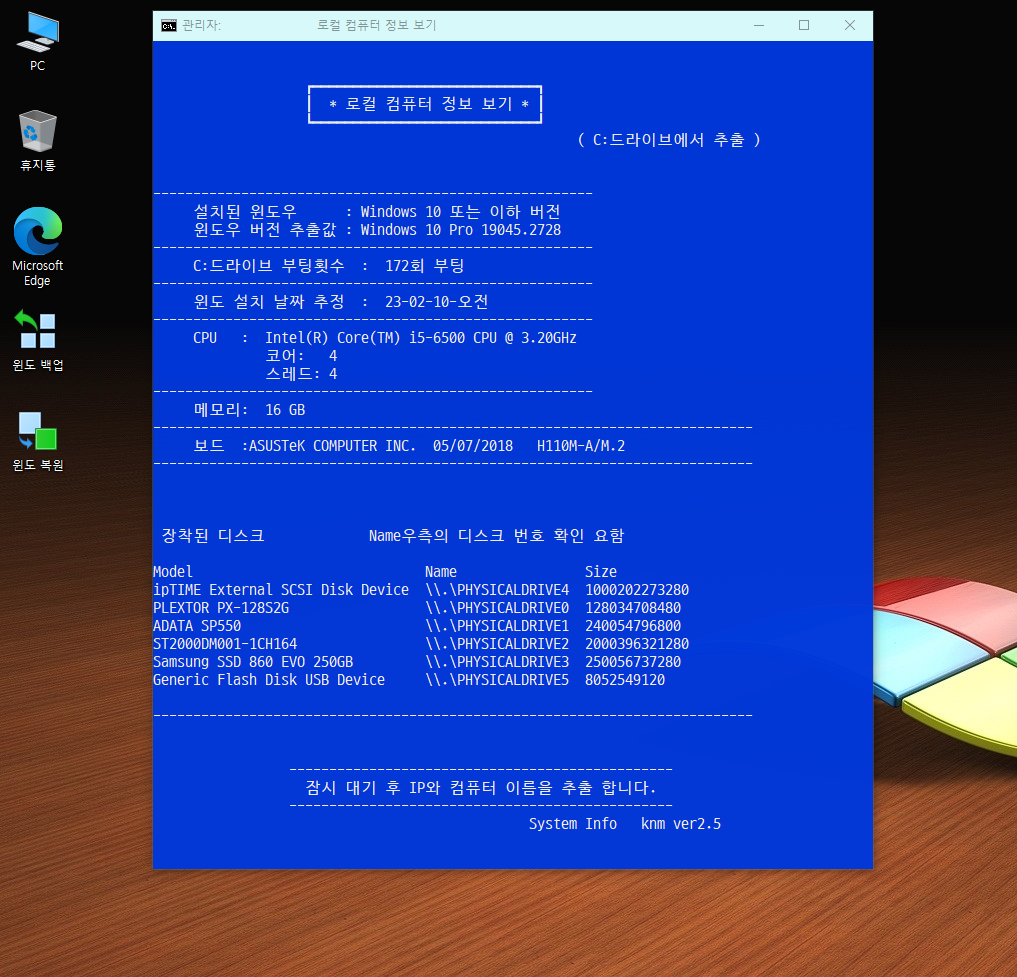Click the 172회 부팅 boot count
Screen dimensions: 1017x977
click(425, 266)
